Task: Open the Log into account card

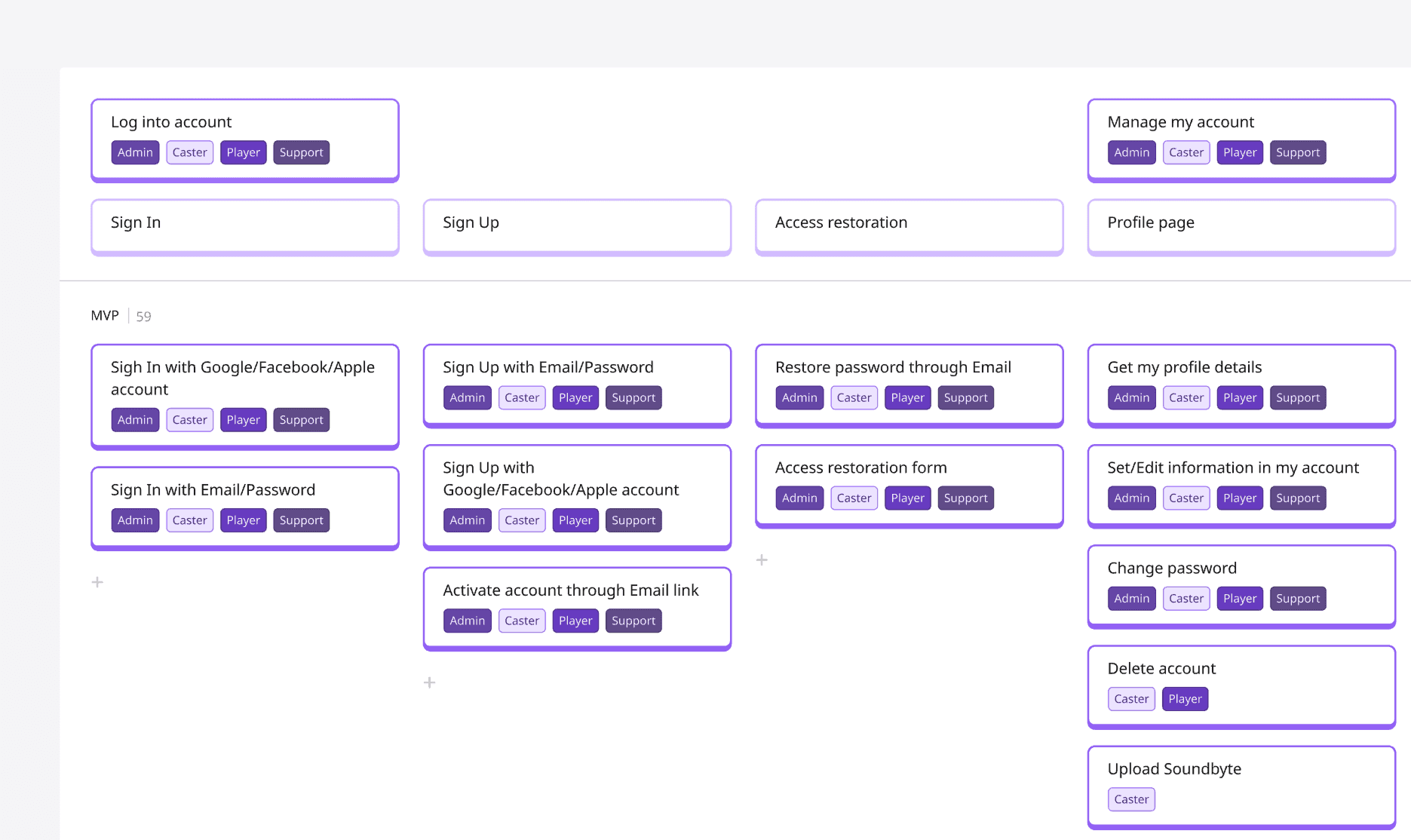Action: coord(245,140)
